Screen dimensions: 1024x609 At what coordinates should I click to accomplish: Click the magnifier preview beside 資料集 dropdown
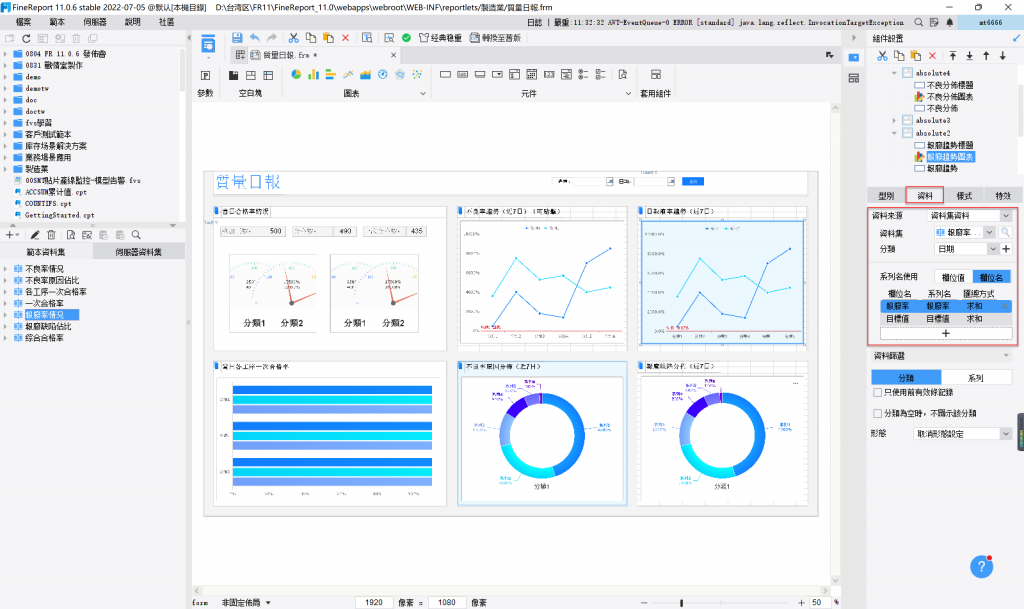(x=1005, y=232)
